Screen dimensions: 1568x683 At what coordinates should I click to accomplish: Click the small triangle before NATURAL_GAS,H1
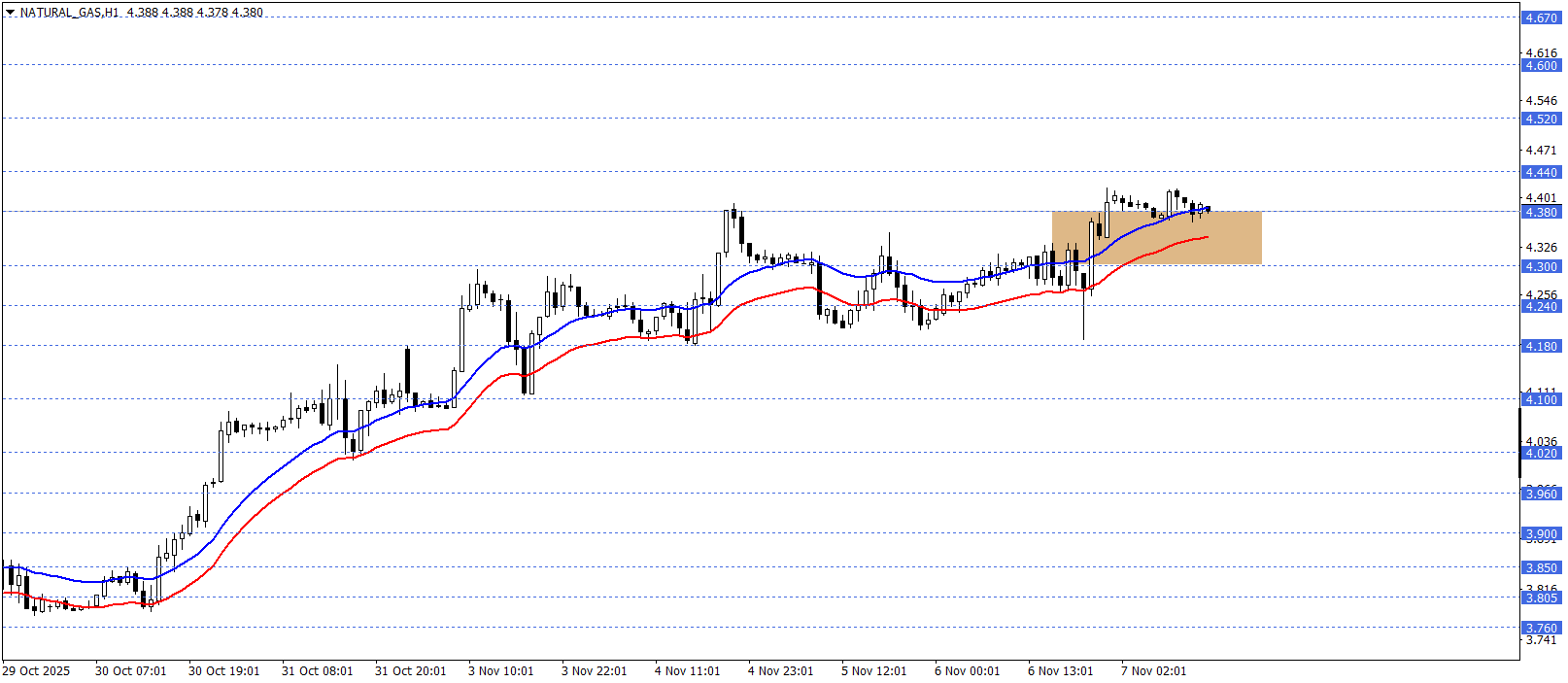pos(10,13)
